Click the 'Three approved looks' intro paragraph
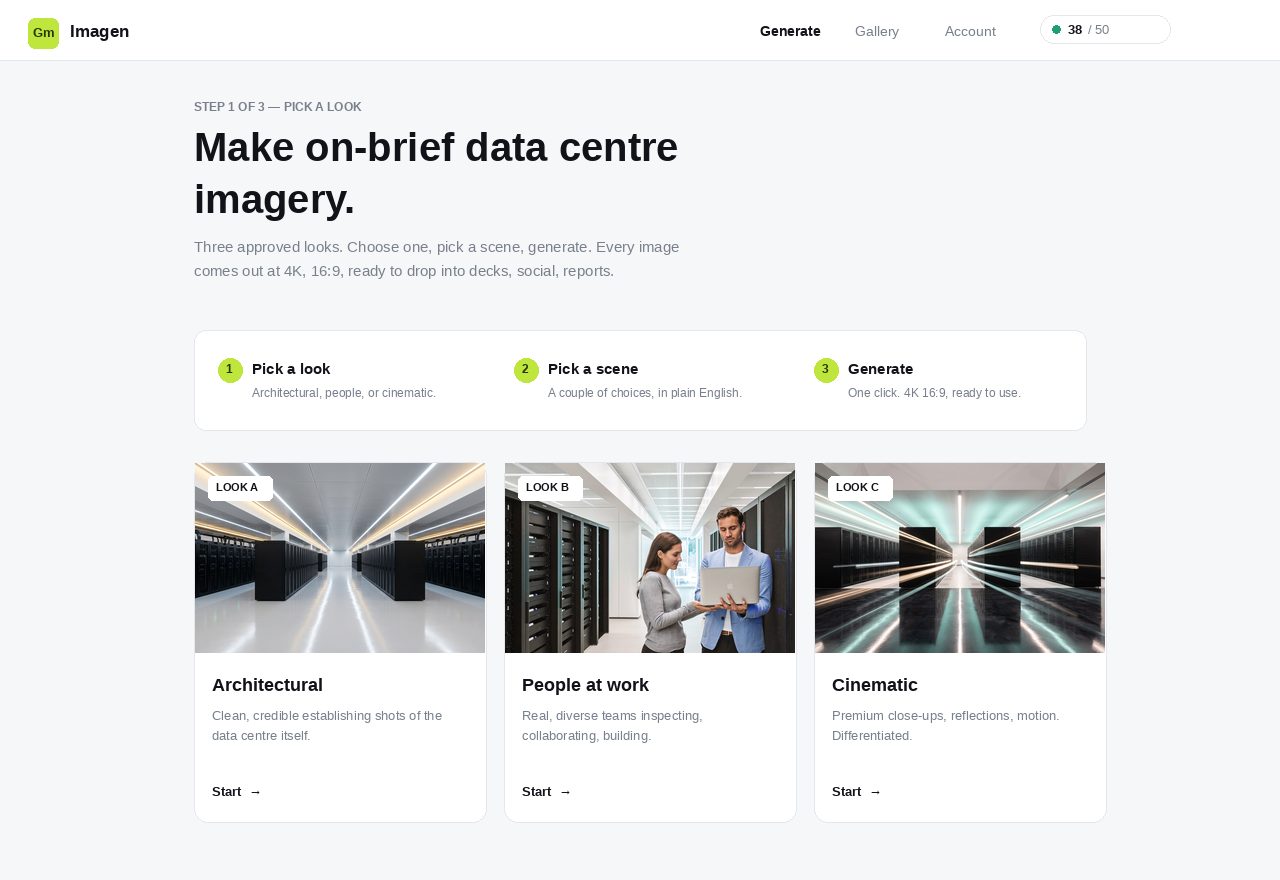This screenshot has height=880, width=1280. (x=437, y=259)
